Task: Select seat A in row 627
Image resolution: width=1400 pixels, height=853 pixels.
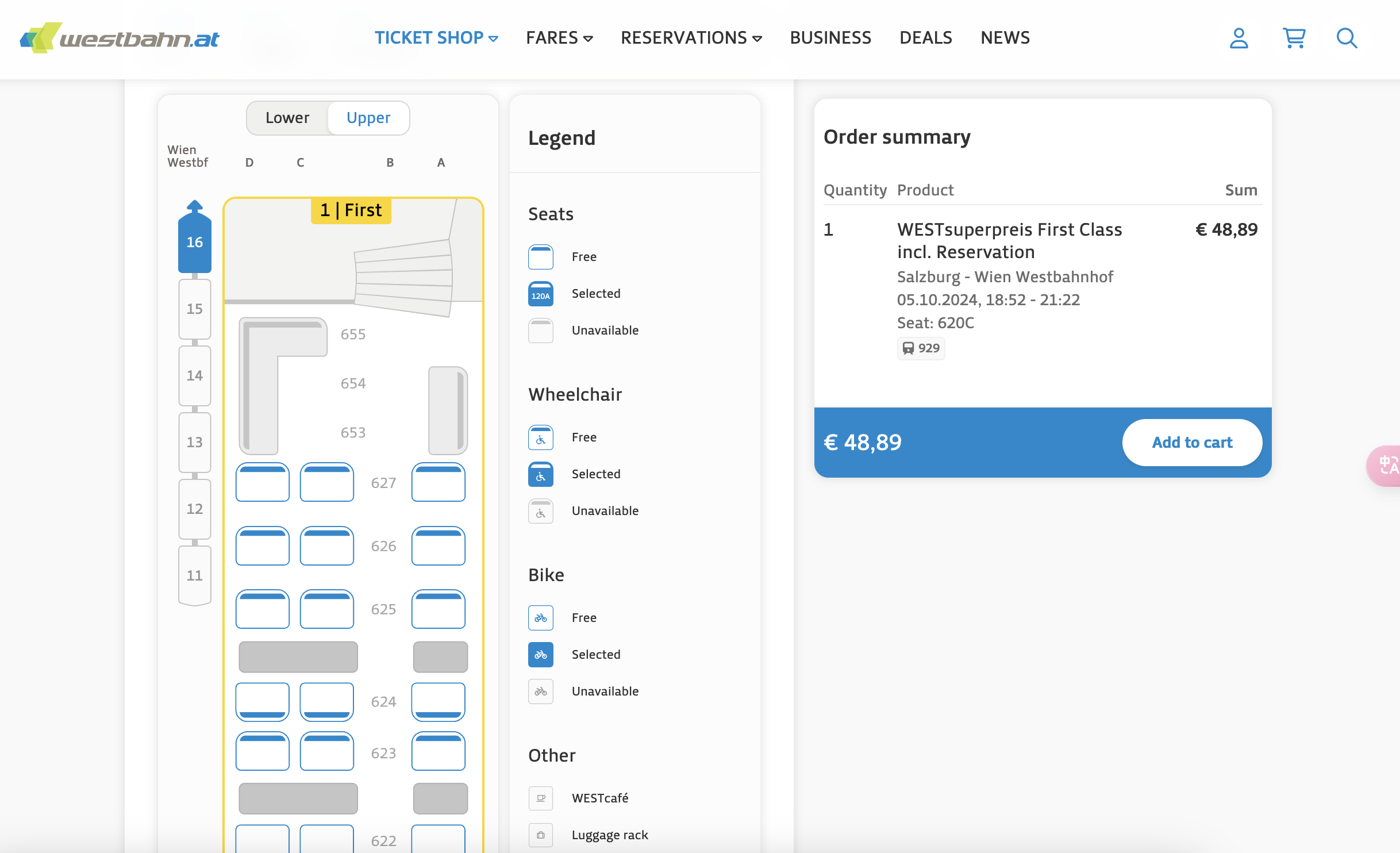Action: [x=439, y=482]
